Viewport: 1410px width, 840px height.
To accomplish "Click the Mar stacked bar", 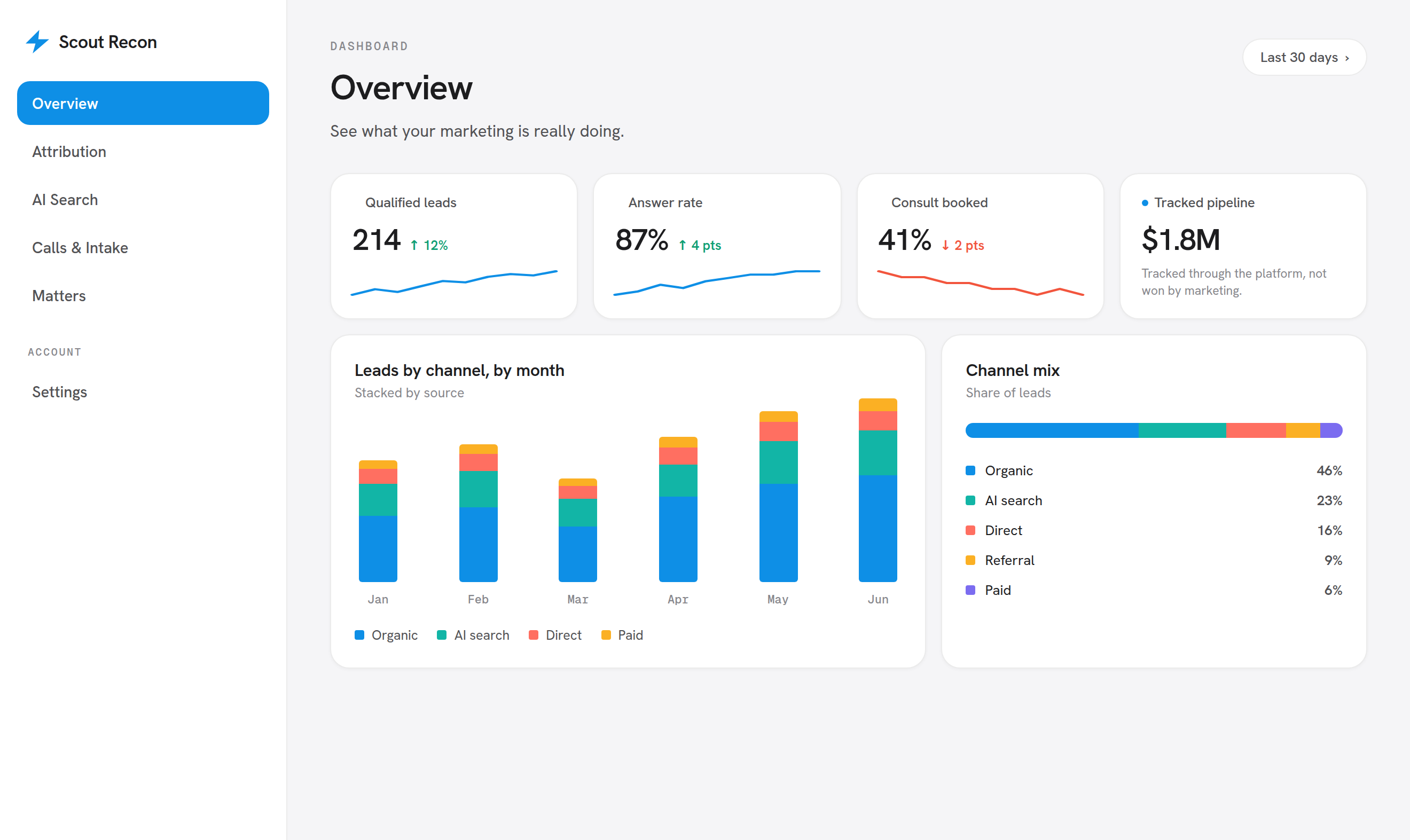I will click(578, 530).
